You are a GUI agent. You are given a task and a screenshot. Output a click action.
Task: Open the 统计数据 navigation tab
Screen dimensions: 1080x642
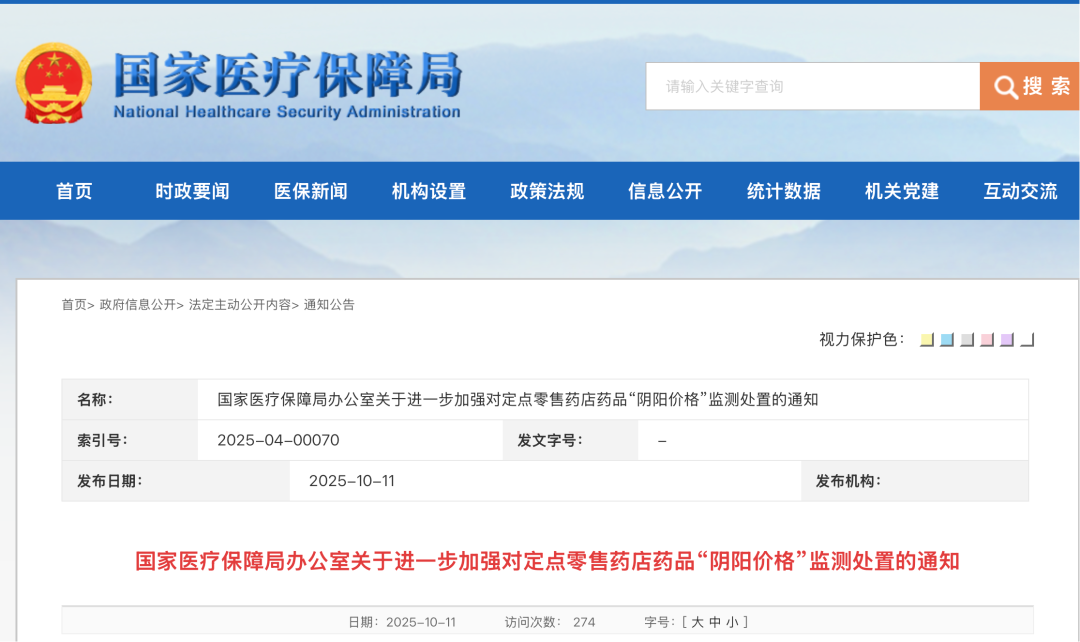784,191
